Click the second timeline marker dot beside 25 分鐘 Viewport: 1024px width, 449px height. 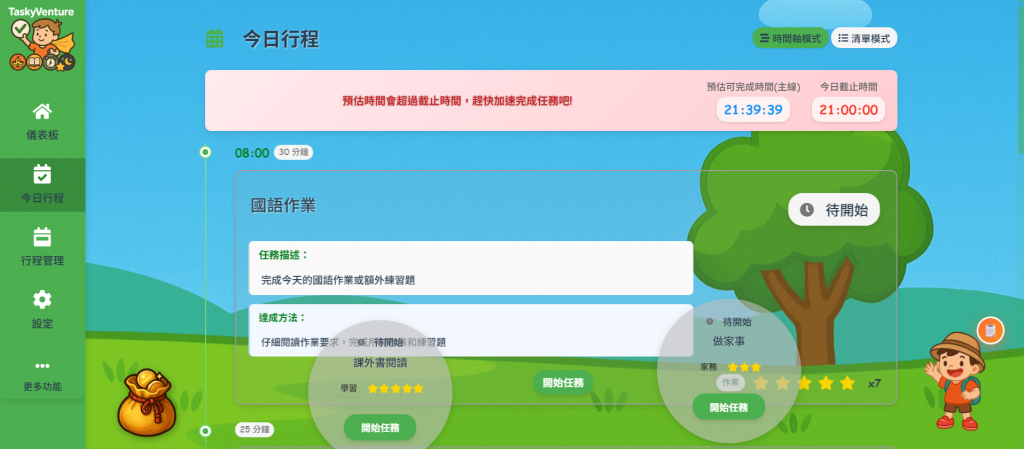[x=205, y=431]
